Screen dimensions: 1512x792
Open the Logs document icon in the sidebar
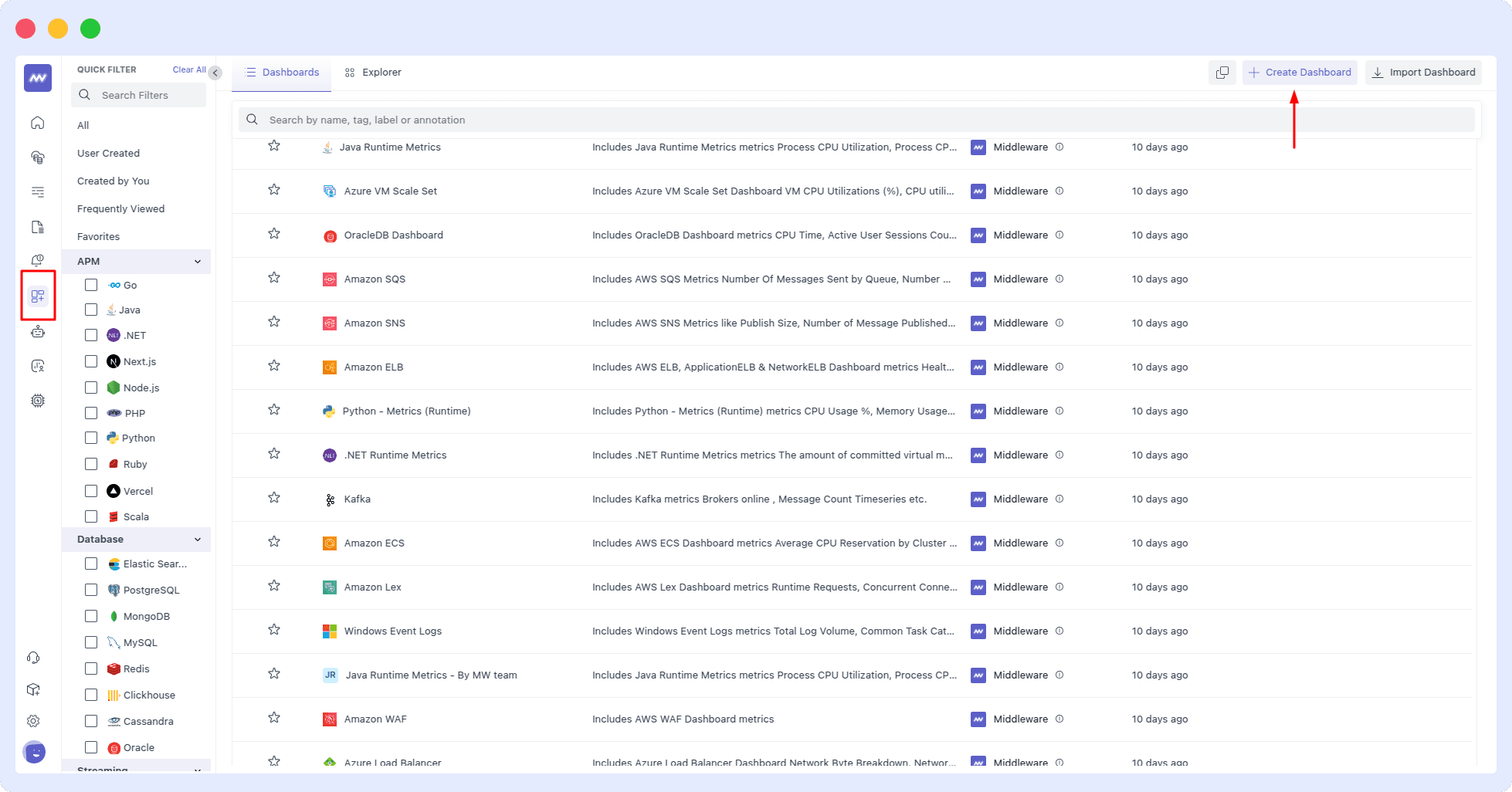[x=37, y=227]
